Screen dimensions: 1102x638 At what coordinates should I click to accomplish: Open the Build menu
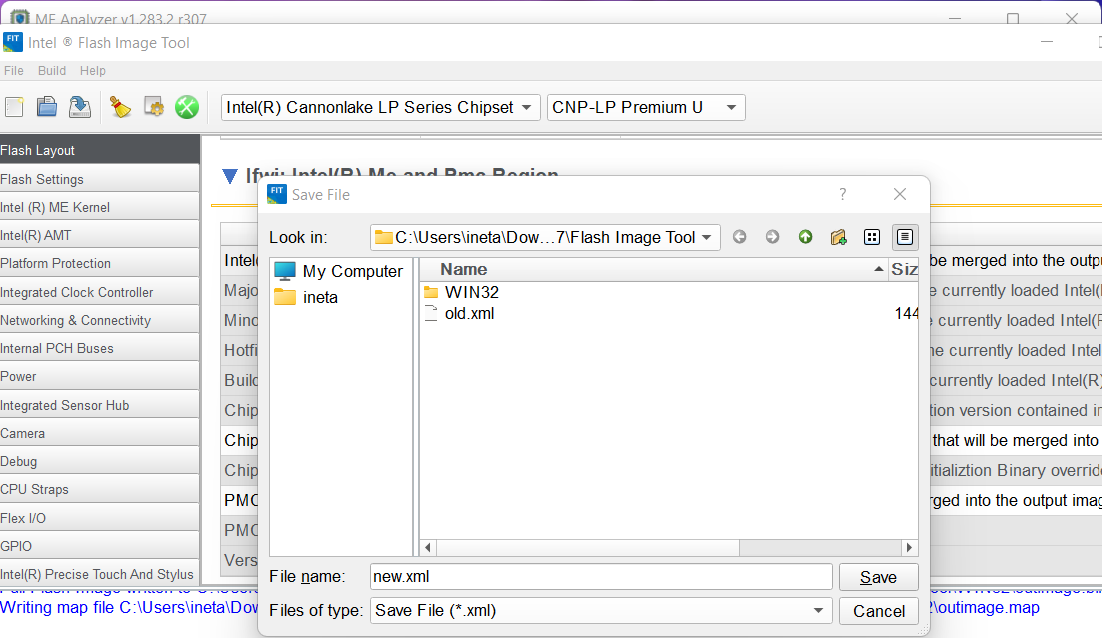(52, 70)
